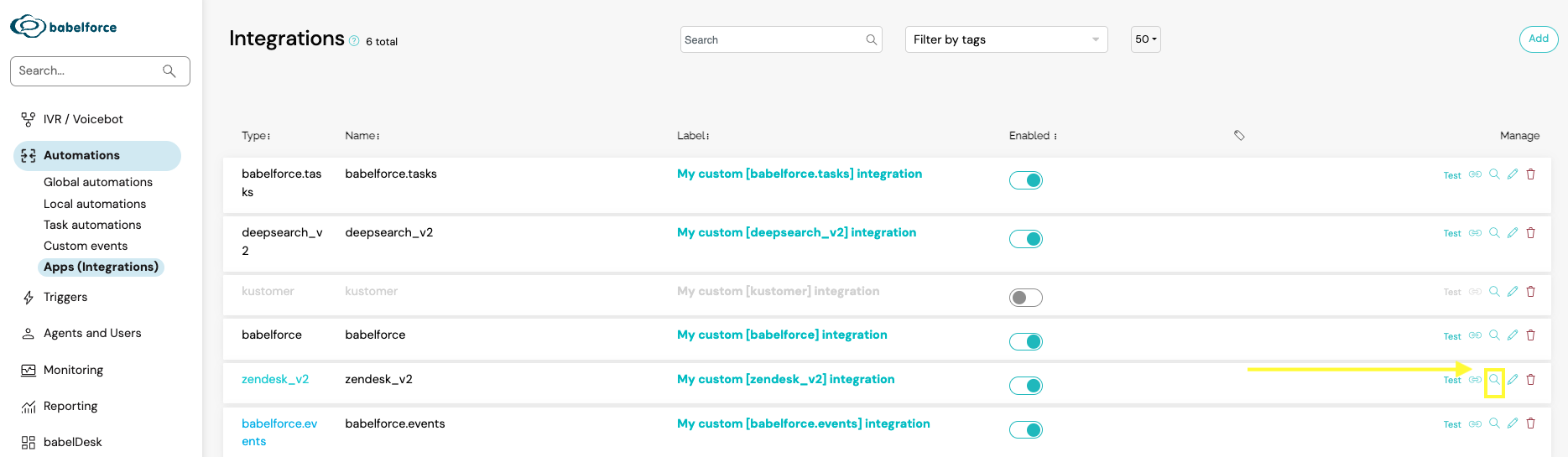Click the Integrations help question icon
Image resolution: width=1568 pixels, height=457 pixels.
[354, 41]
